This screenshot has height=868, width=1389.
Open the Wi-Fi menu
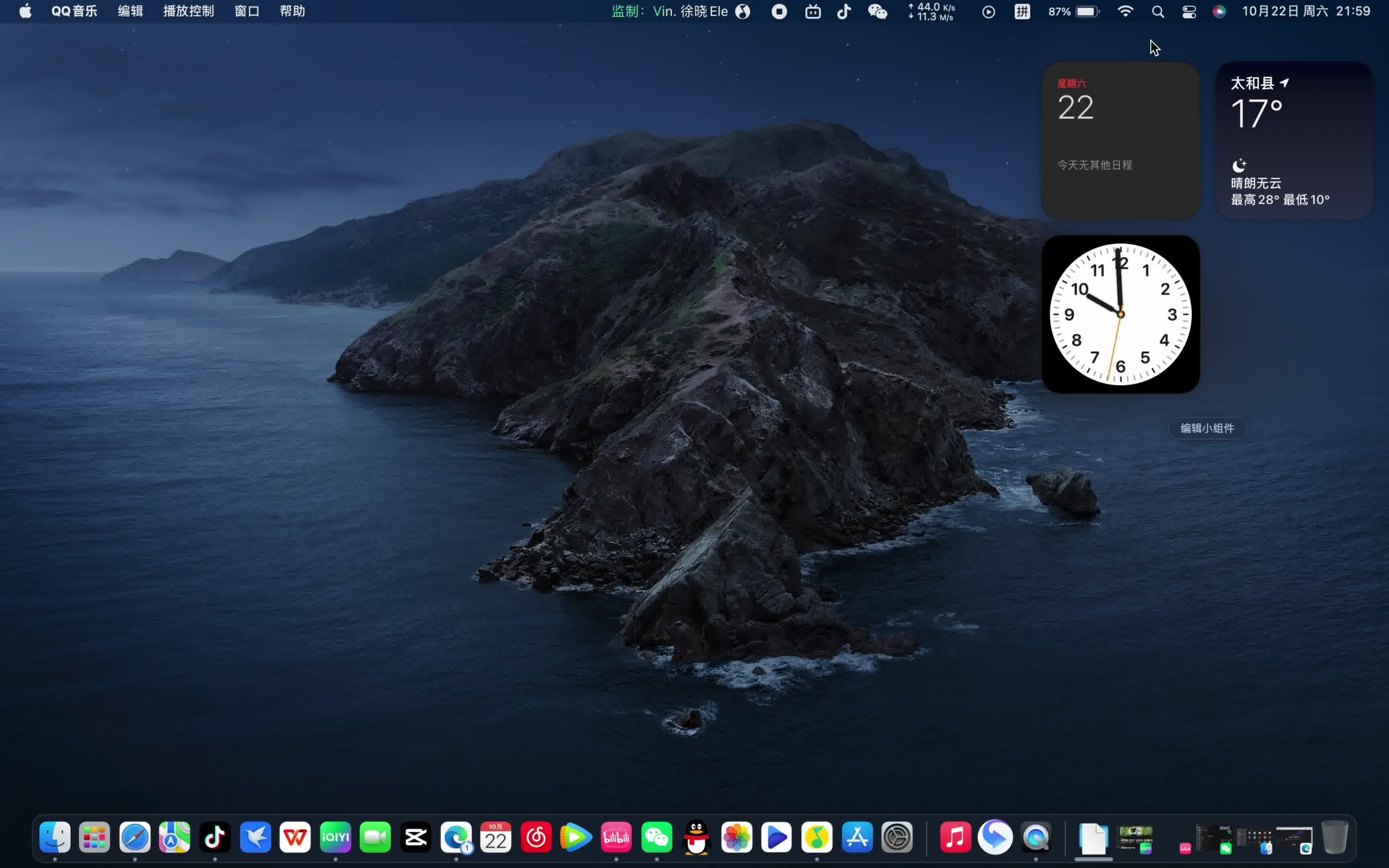(x=1126, y=12)
